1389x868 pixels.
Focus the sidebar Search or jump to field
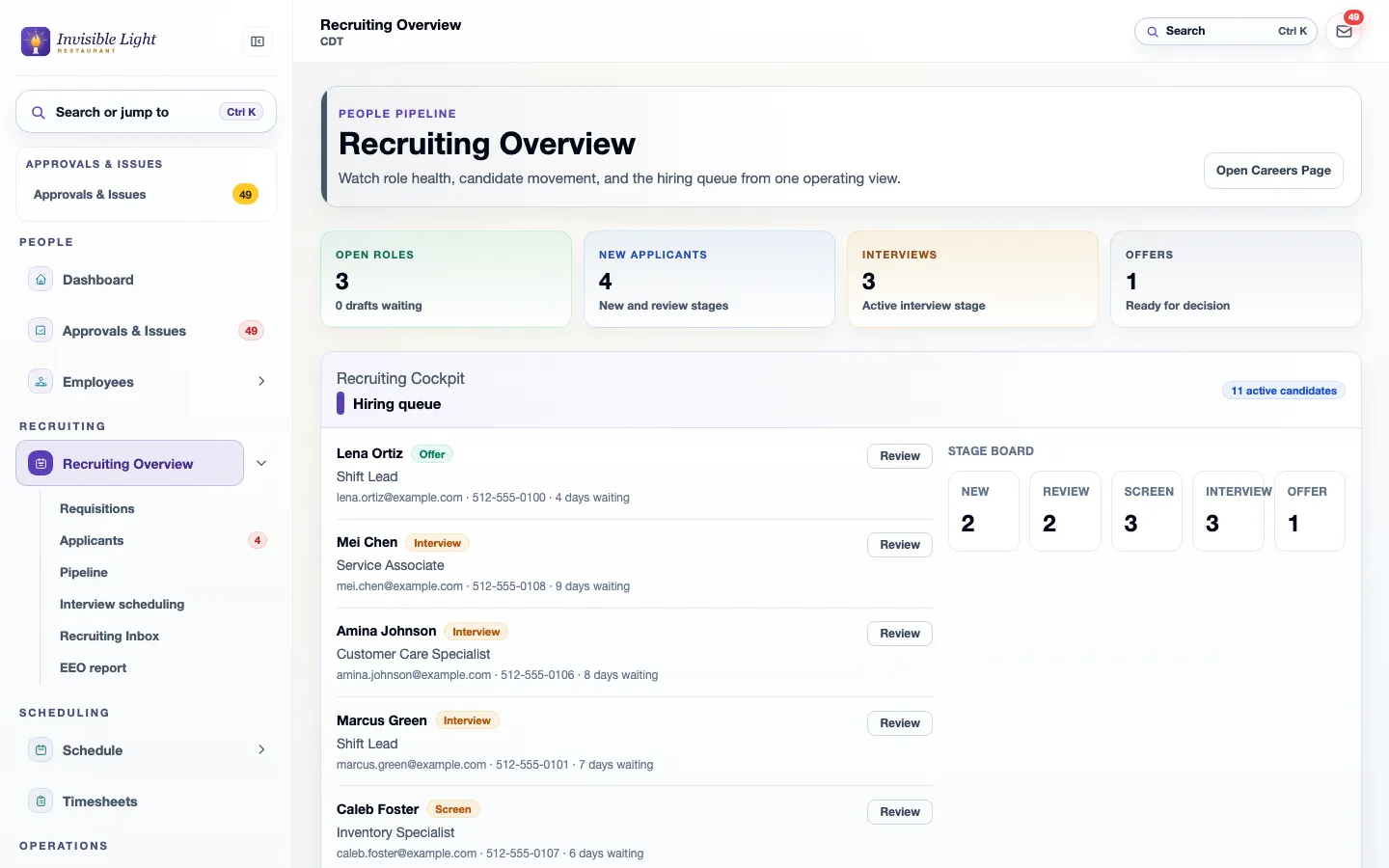click(146, 112)
